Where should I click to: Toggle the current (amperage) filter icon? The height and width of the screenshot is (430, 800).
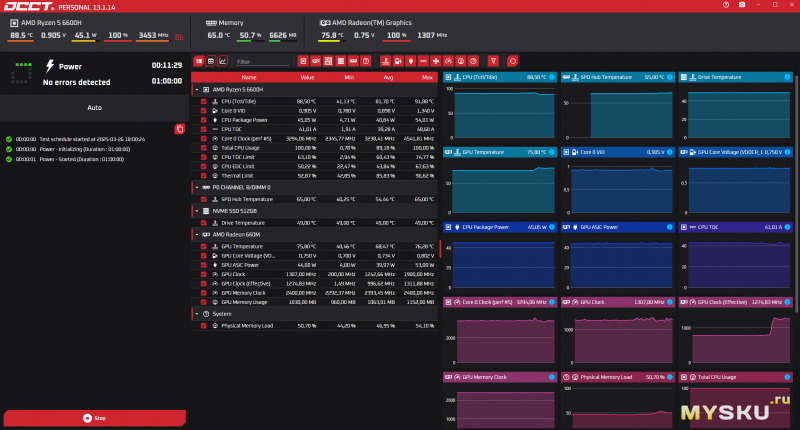pos(423,61)
